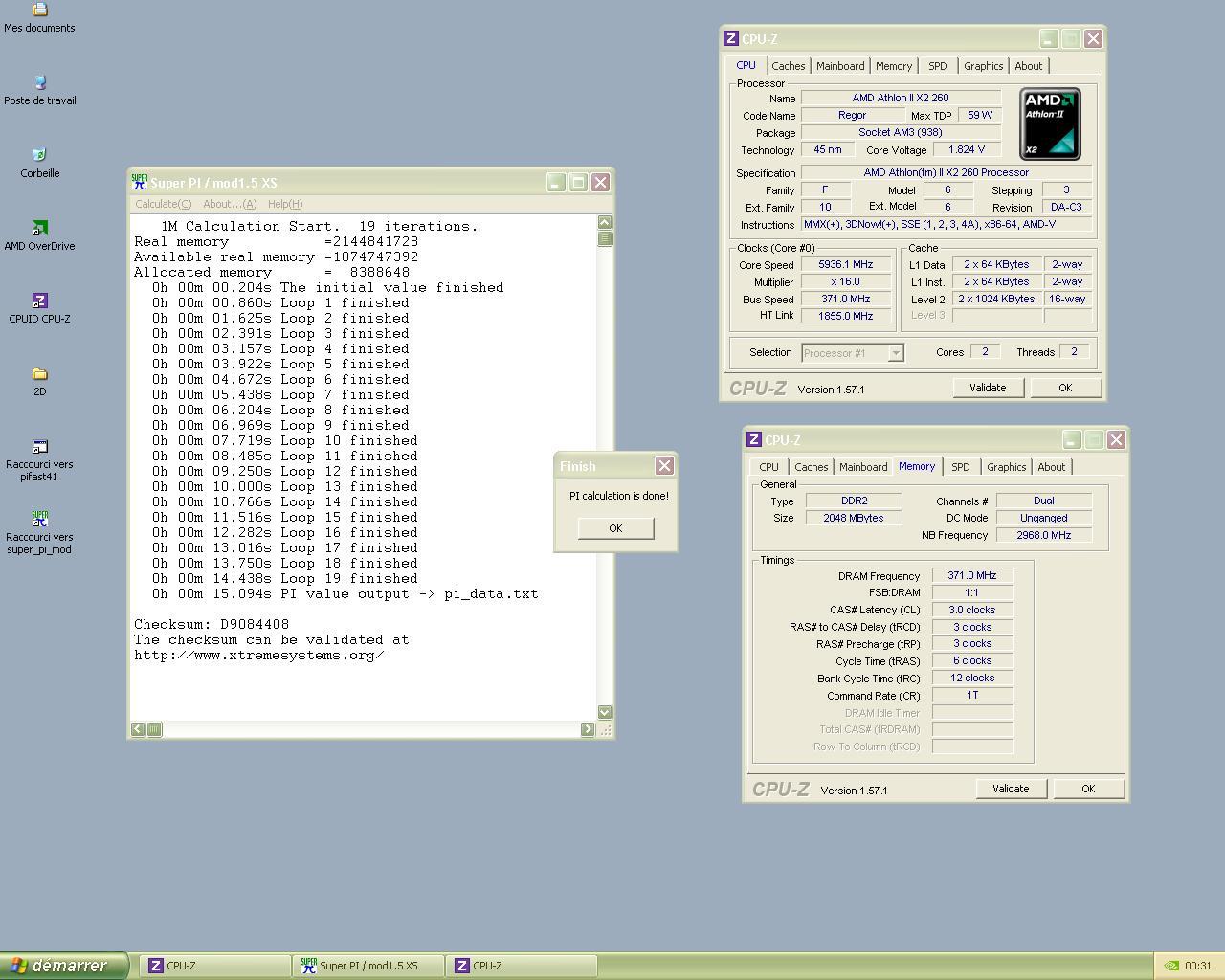
Task: Close the Super PI window
Action: click(x=600, y=182)
